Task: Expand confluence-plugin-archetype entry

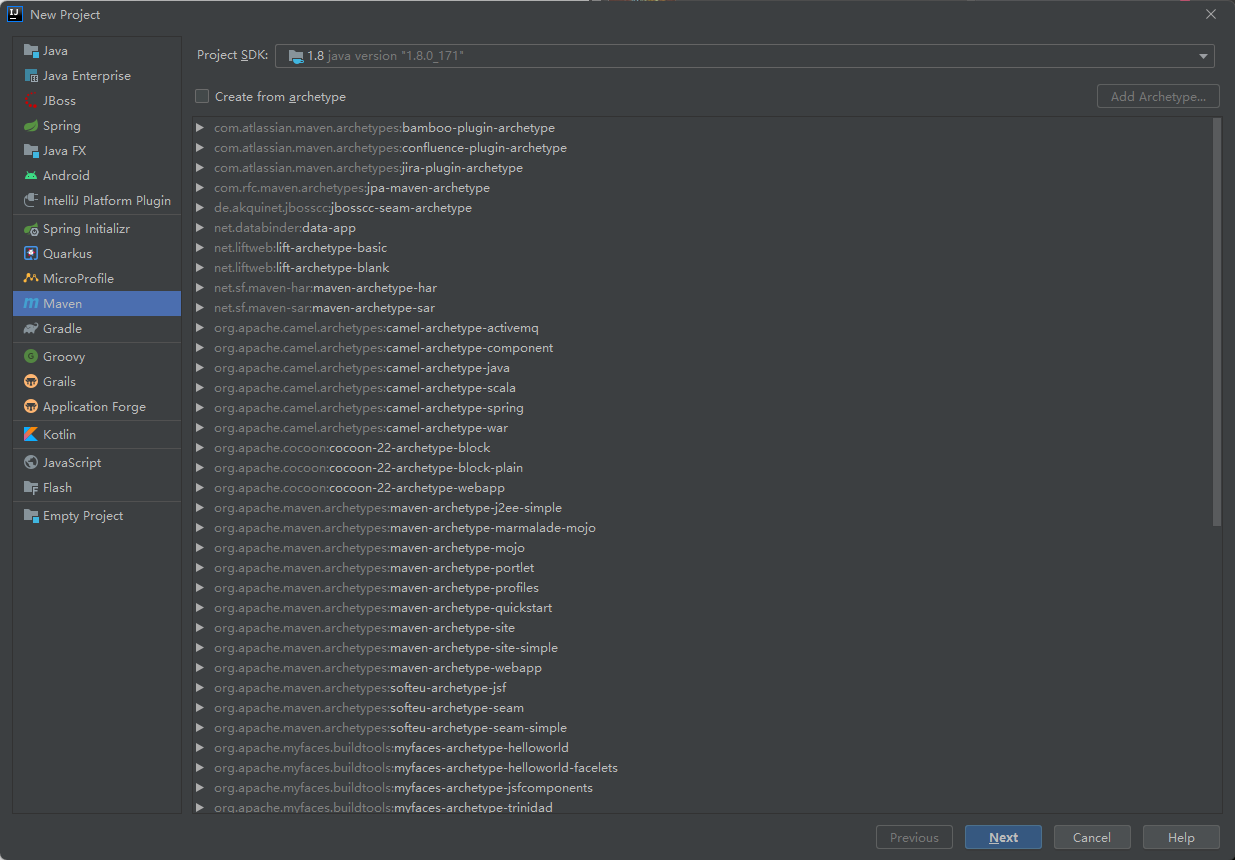Action: (200, 148)
